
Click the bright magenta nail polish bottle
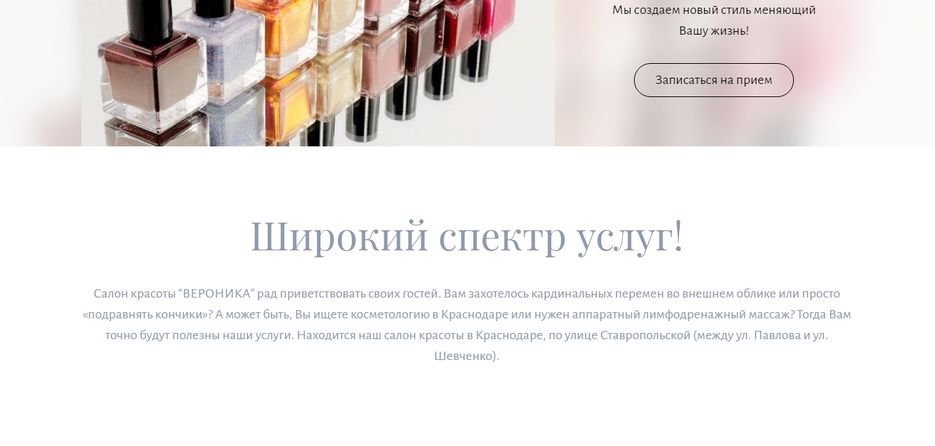pyautogui.click(x=497, y=18)
